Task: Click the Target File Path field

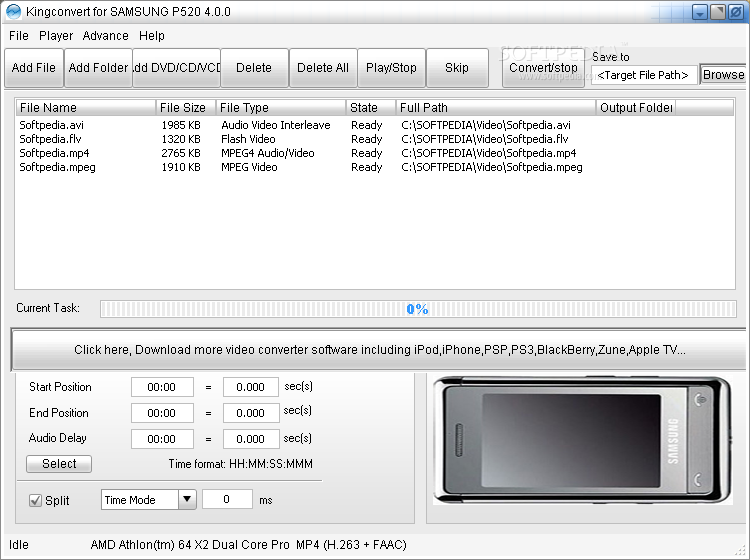Action: click(644, 75)
